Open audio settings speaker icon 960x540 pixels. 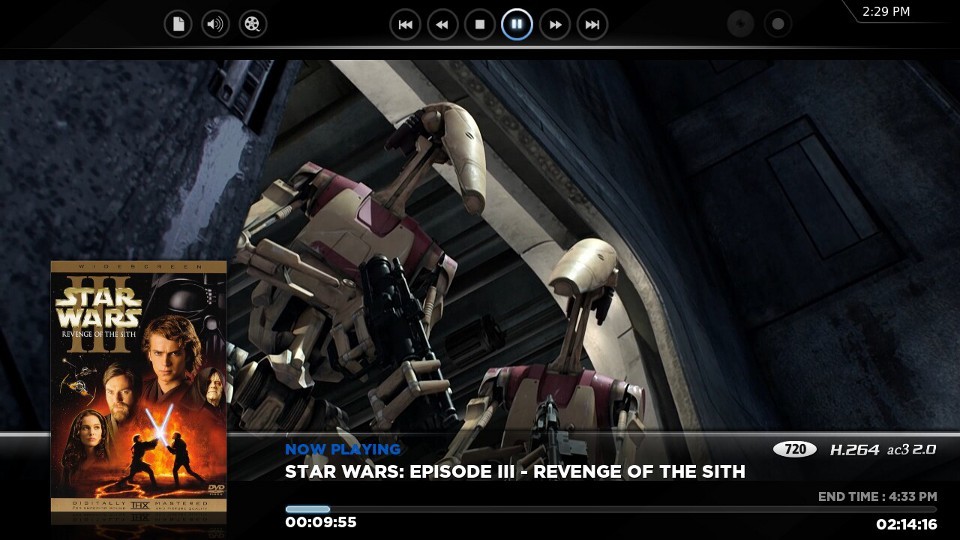pyautogui.click(x=216, y=24)
